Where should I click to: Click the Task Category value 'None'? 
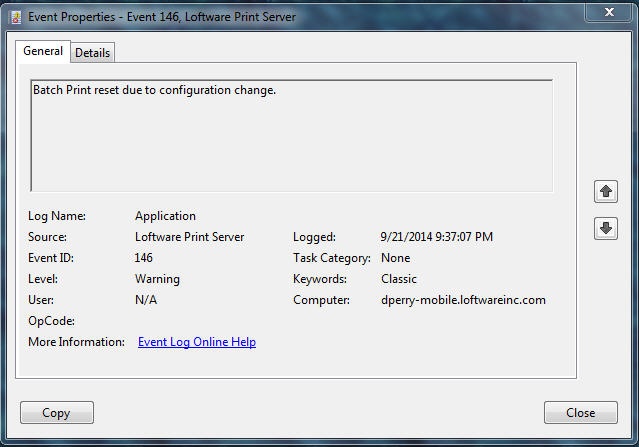395,258
